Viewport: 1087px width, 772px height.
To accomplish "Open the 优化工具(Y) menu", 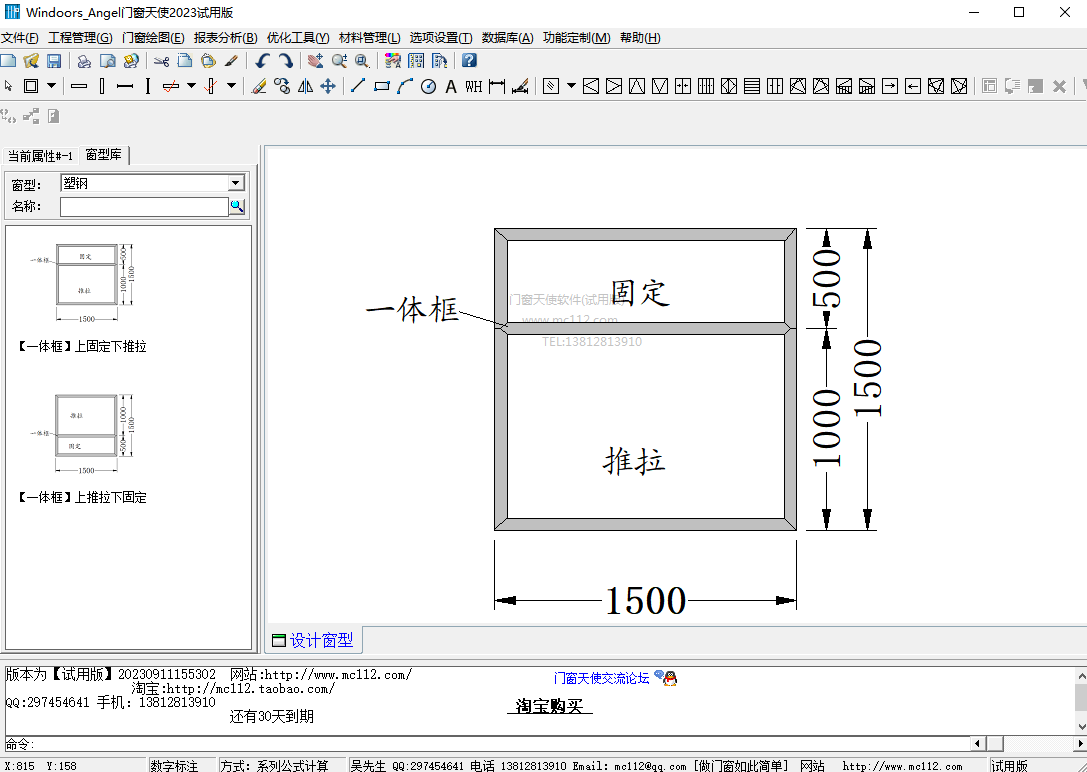I will pos(298,38).
